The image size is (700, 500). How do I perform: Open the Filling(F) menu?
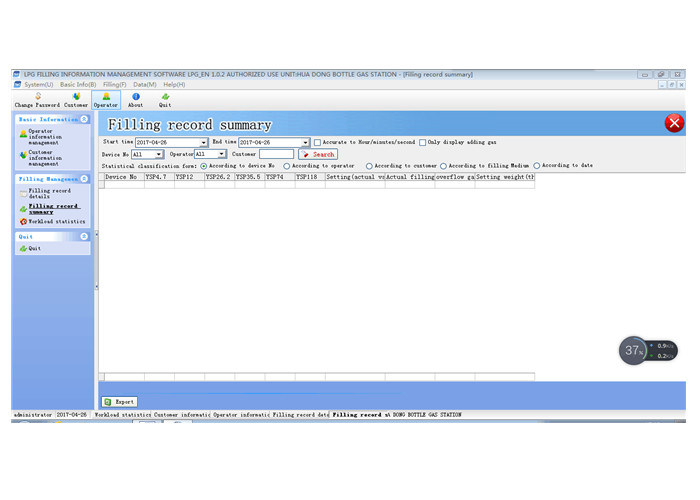114,84
